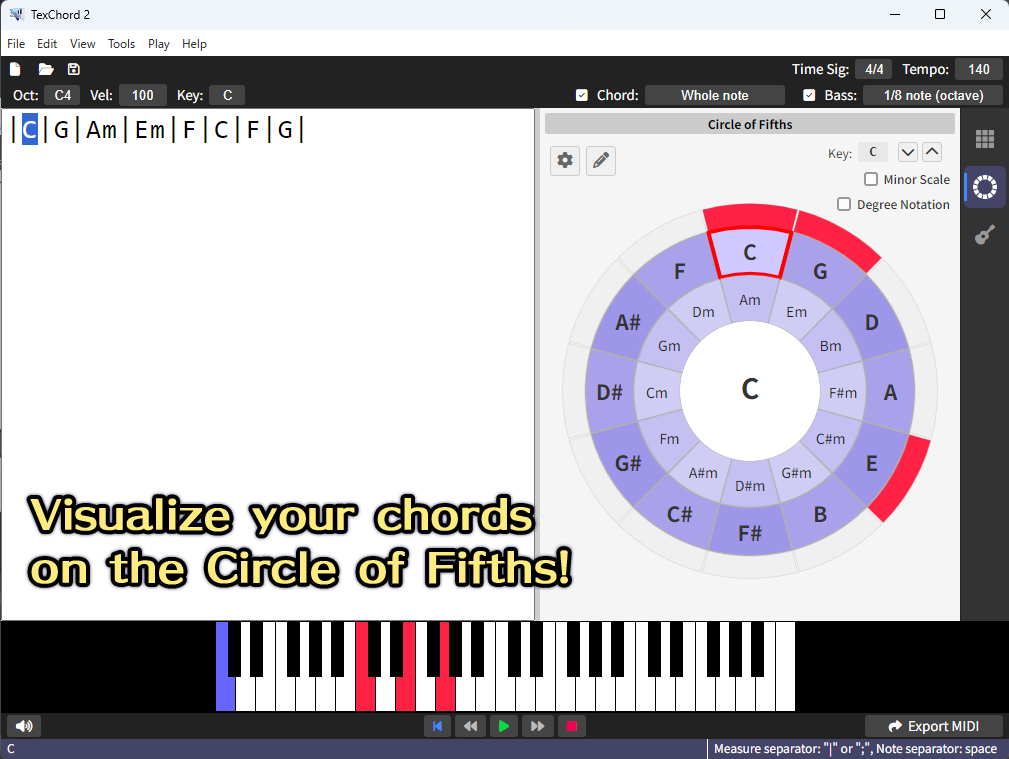The height and width of the screenshot is (759, 1009).
Task: Select the F segment on the circle
Action: coord(680,271)
